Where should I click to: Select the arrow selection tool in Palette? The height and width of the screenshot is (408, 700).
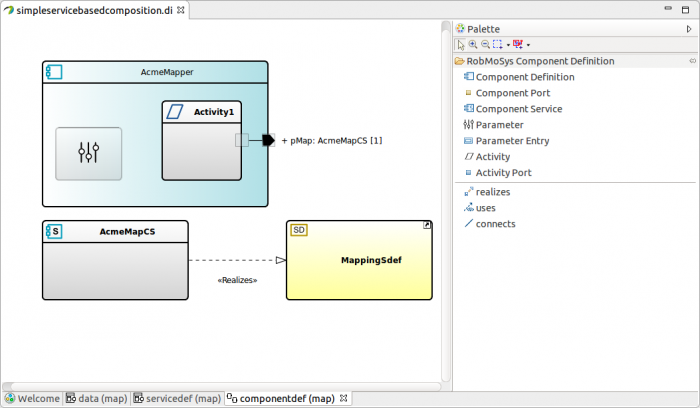coord(461,45)
